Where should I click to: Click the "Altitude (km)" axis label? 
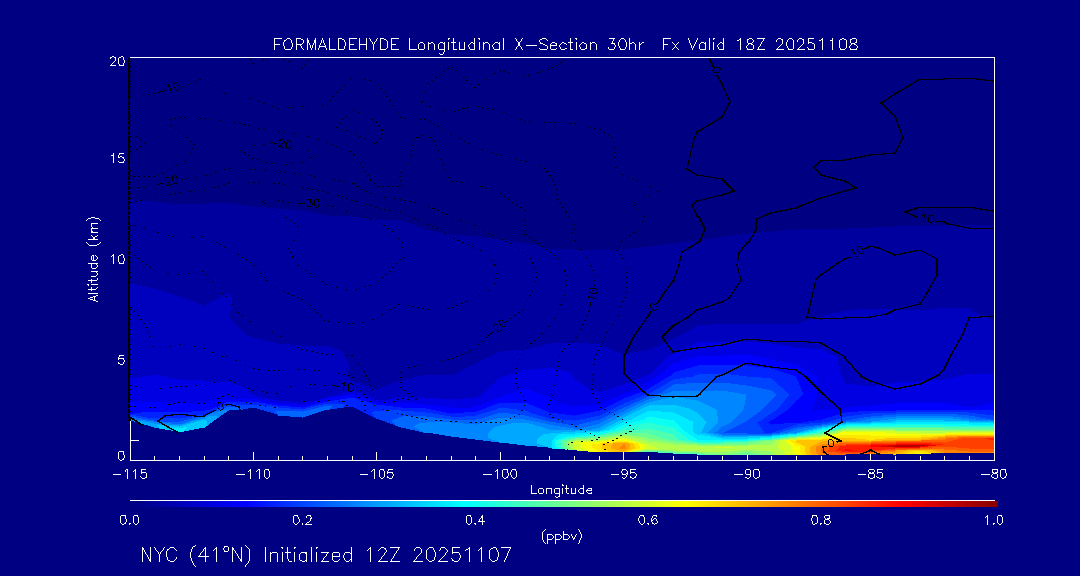click(x=94, y=258)
